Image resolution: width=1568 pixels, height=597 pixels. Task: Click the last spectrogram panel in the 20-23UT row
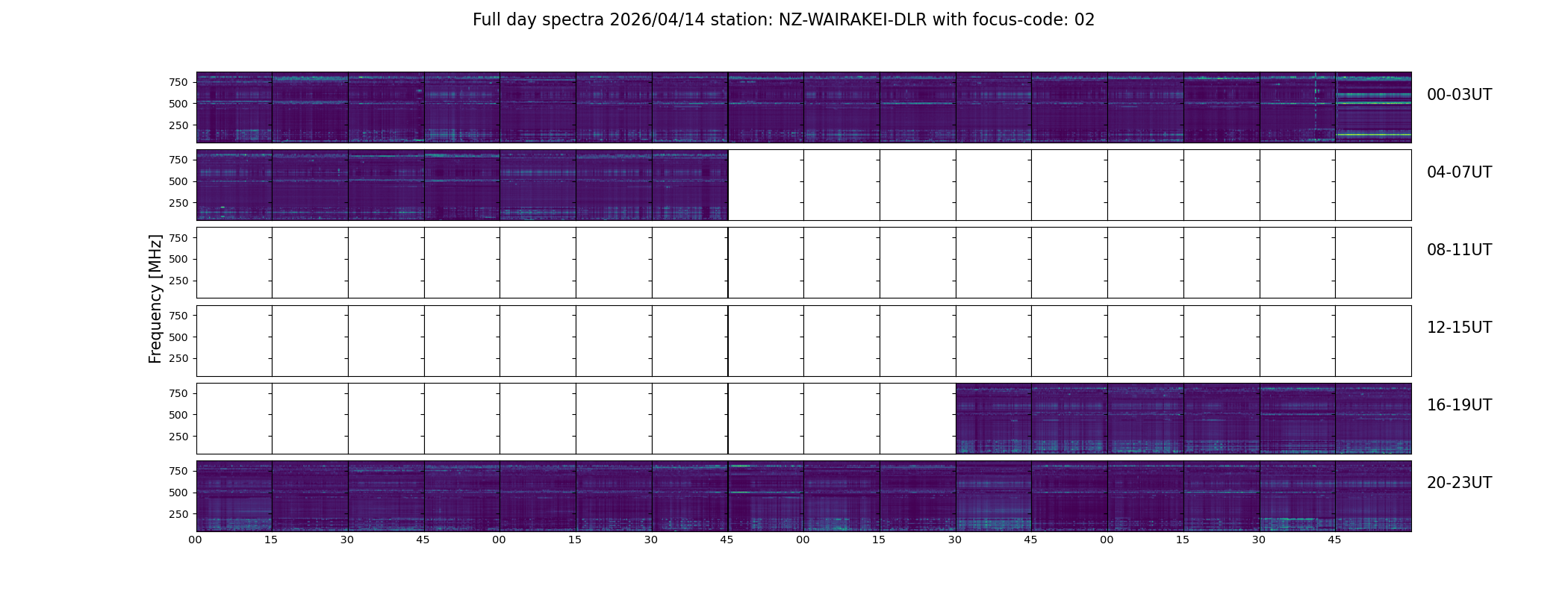[1373, 496]
